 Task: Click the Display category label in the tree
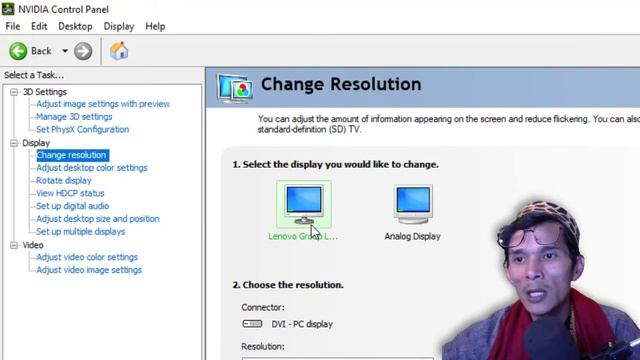[36, 143]
